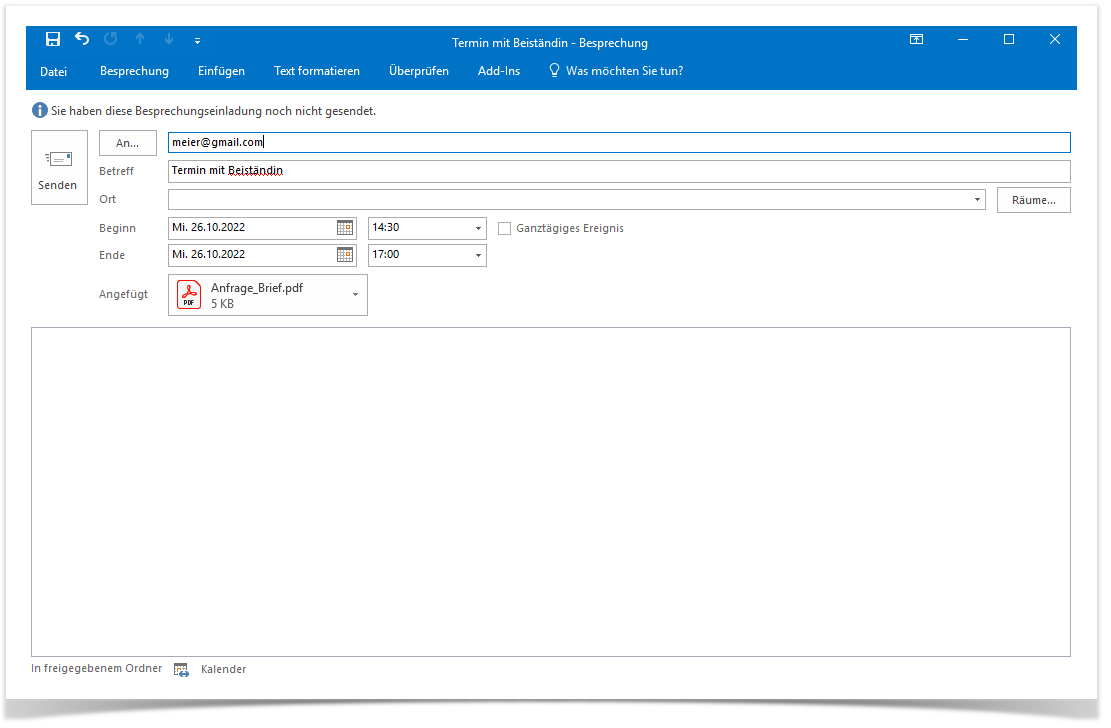This screenshot has height=728, width=1111.
Task: Open the ribbon display options icon
Action: 916,40
